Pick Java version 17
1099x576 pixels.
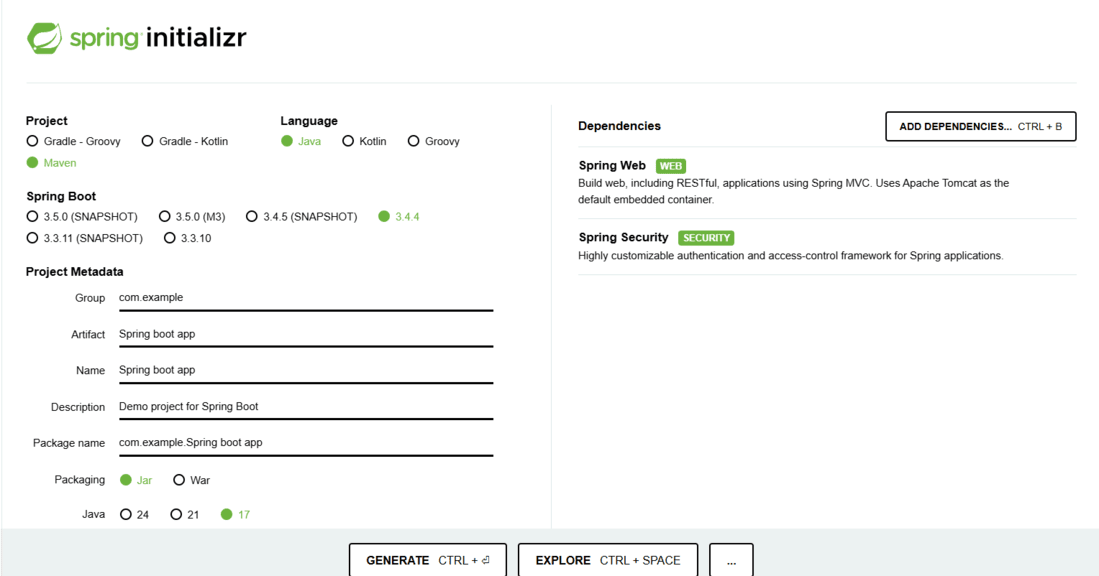point(236,514)
